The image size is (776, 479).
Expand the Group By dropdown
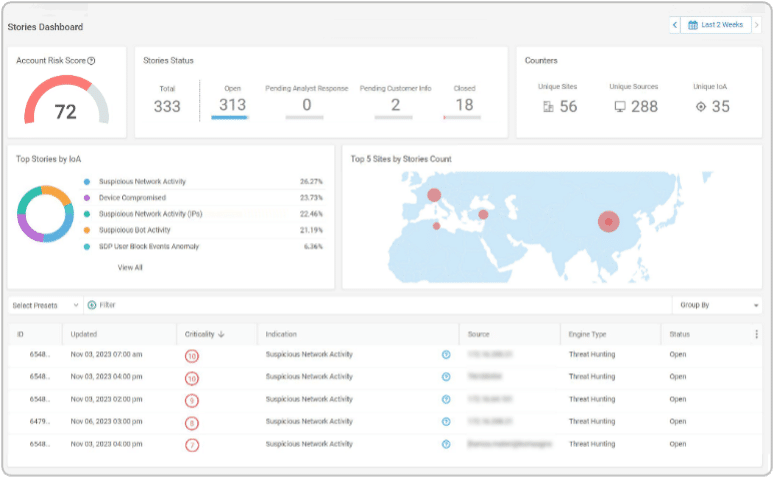(x=718, y=305)
